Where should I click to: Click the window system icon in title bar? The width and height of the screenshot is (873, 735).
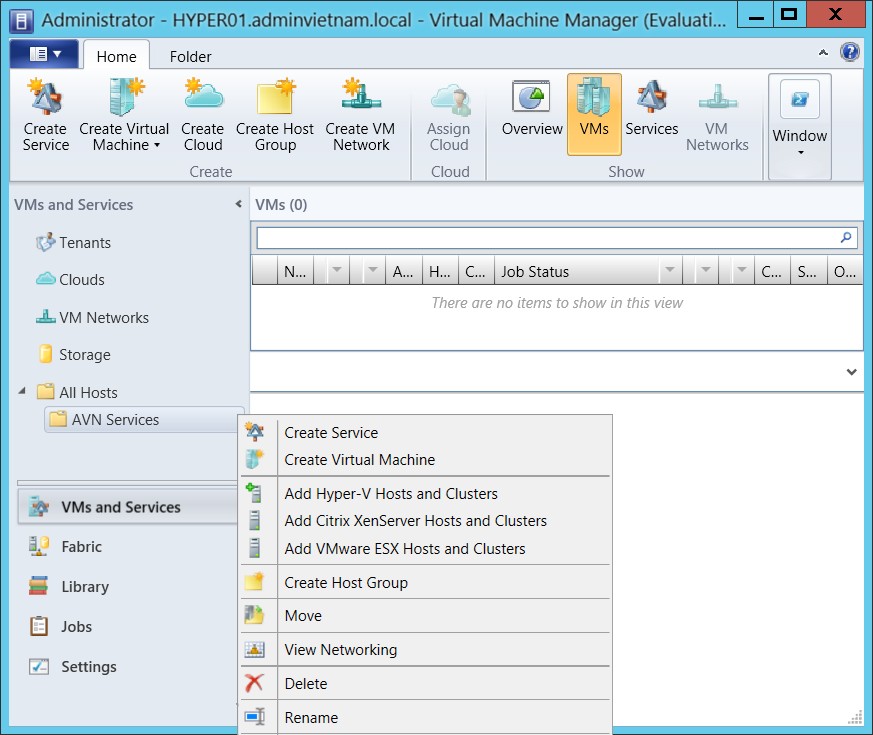point(21,21)
